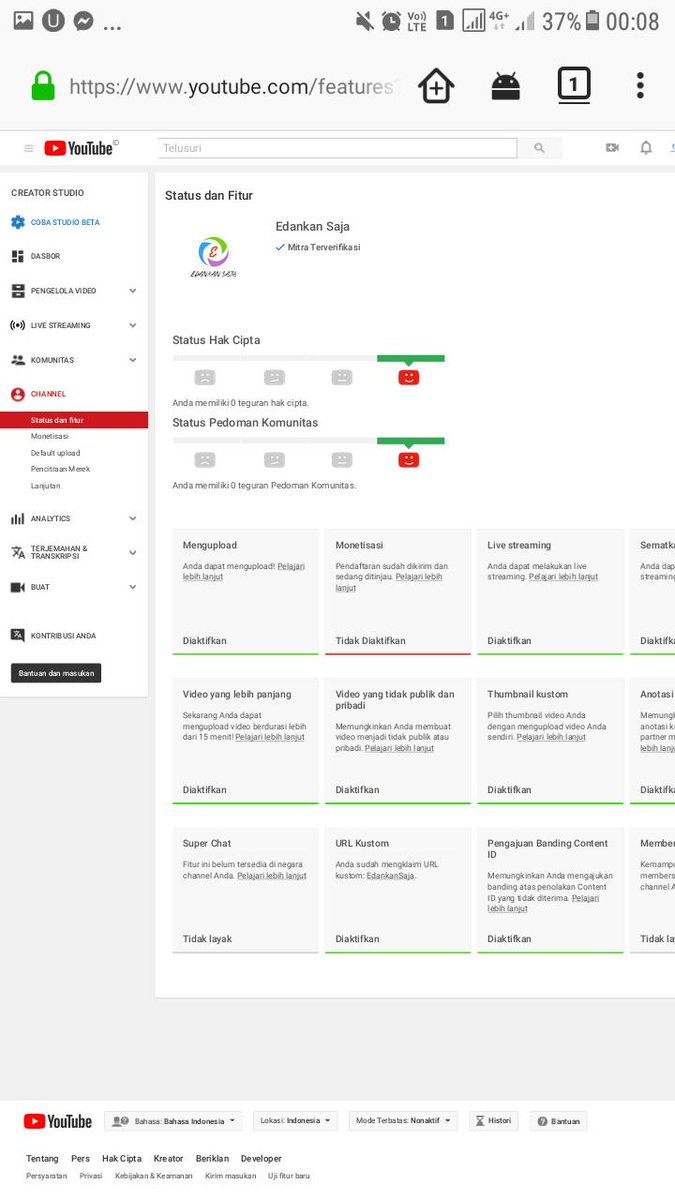Tap the browser home icon
This screenshot has width=675, height=1200.
click(x=436, y=87)
